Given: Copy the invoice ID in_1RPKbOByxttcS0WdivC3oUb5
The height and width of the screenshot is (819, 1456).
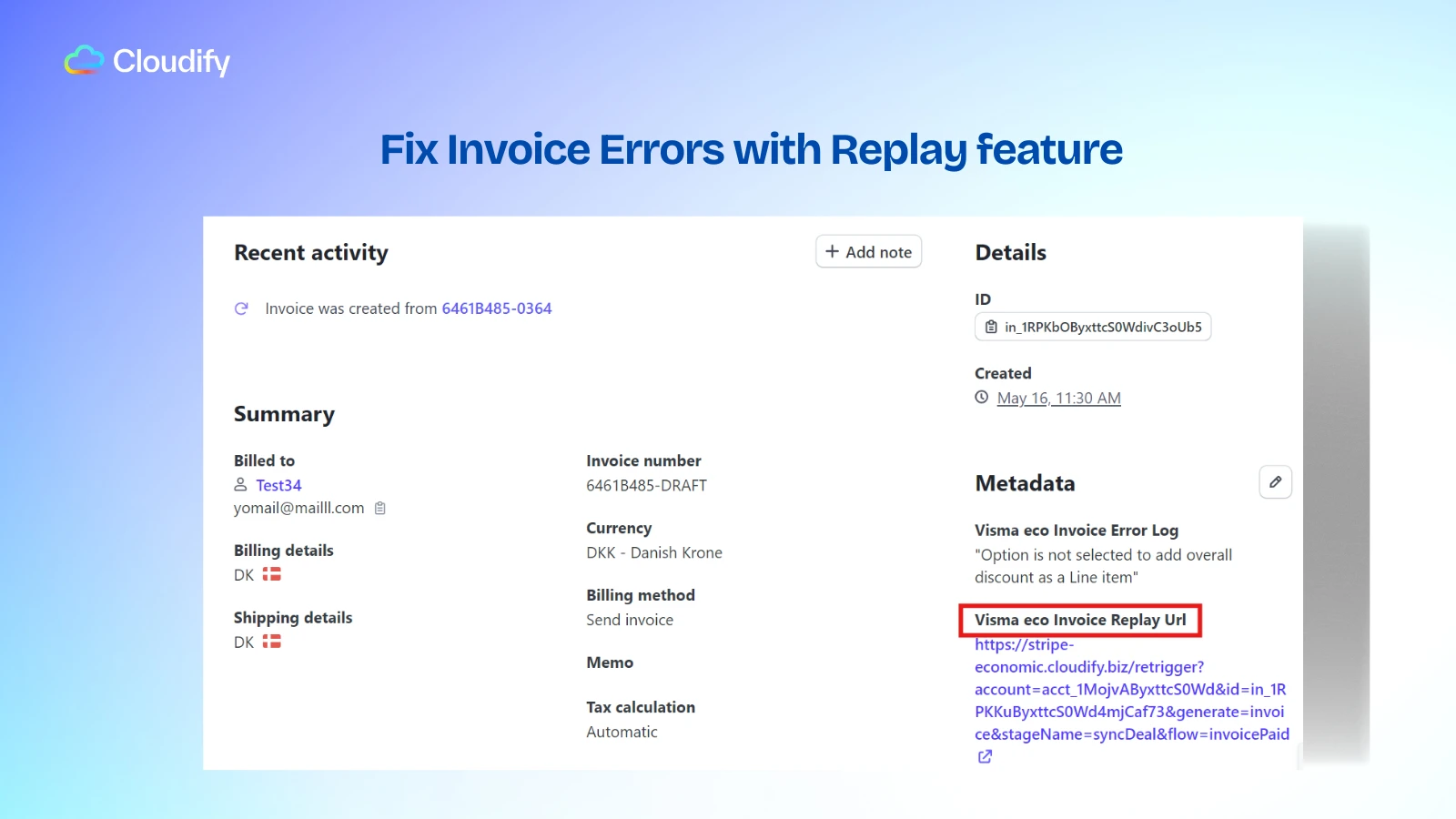Looking at the screenshot, I should point(1093,327).
